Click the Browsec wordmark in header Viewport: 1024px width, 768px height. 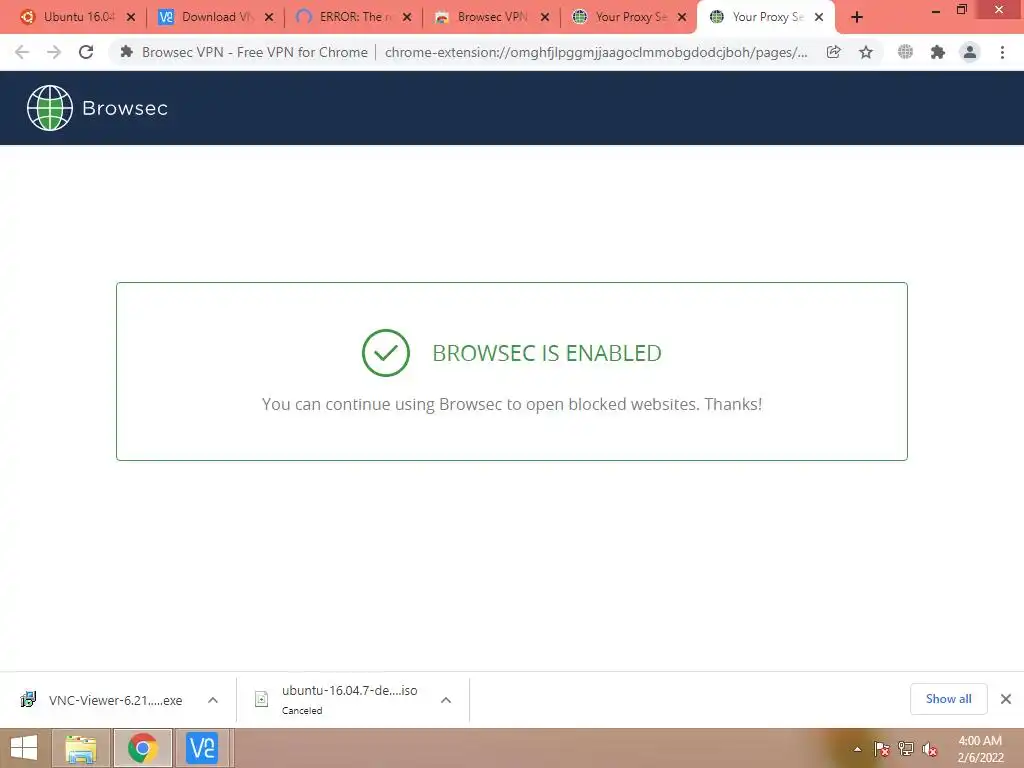tap(125, 108)
